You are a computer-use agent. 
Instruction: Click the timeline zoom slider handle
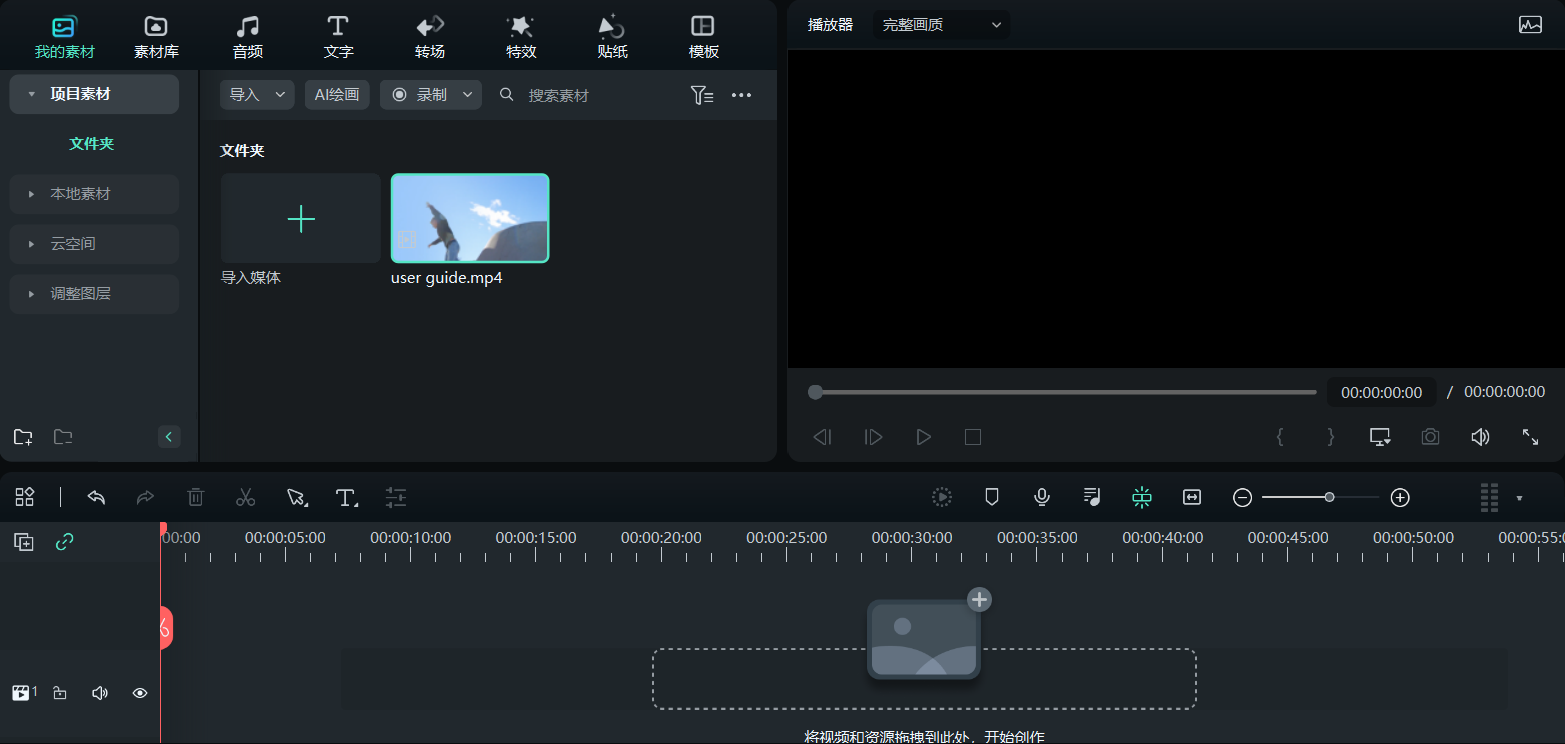[1329, 497]
